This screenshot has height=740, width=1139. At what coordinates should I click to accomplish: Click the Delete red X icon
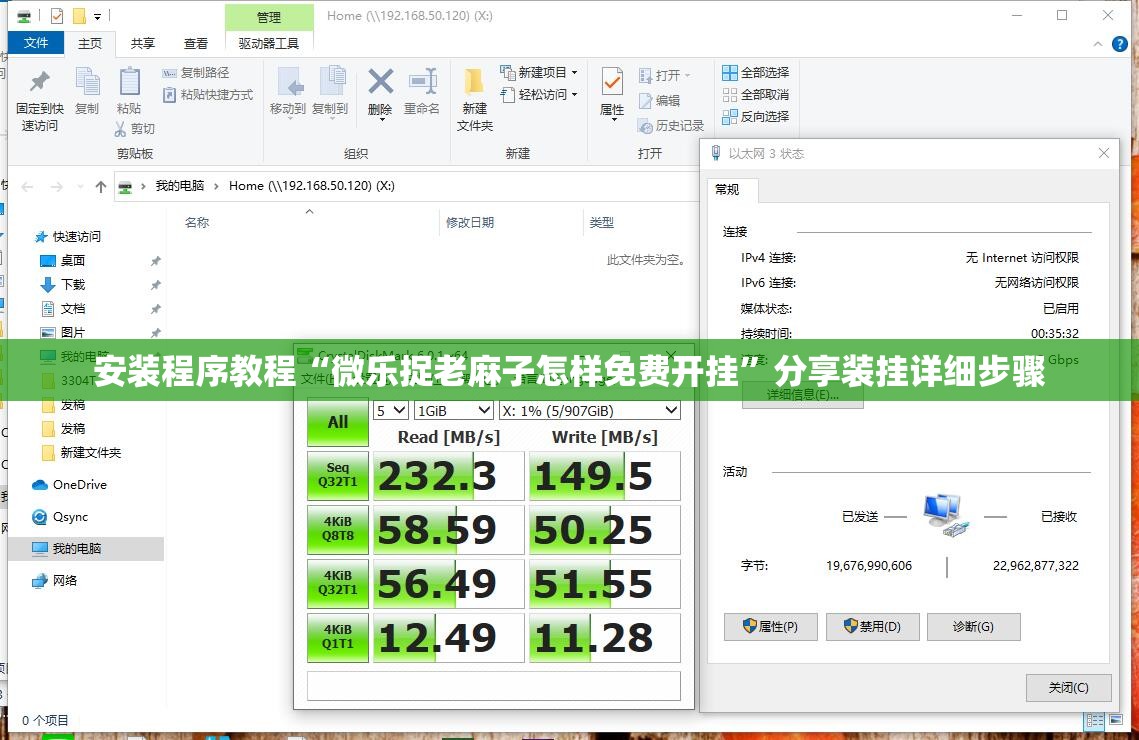pos(380,81)
